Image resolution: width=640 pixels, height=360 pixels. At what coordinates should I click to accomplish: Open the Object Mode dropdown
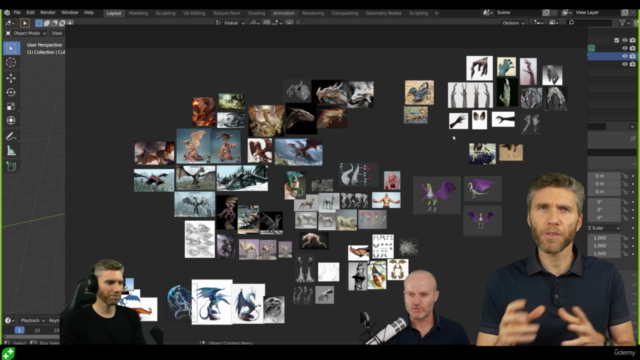pyautogui.click(x=26, y=33)
